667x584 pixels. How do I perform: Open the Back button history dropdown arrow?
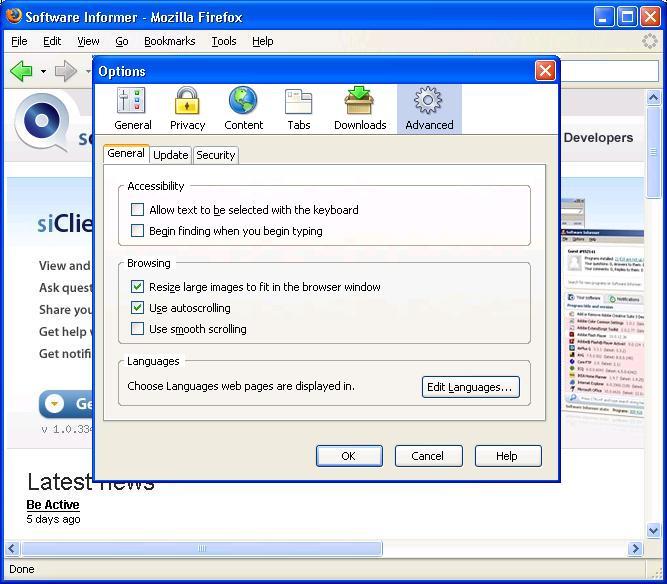[43, 71]
